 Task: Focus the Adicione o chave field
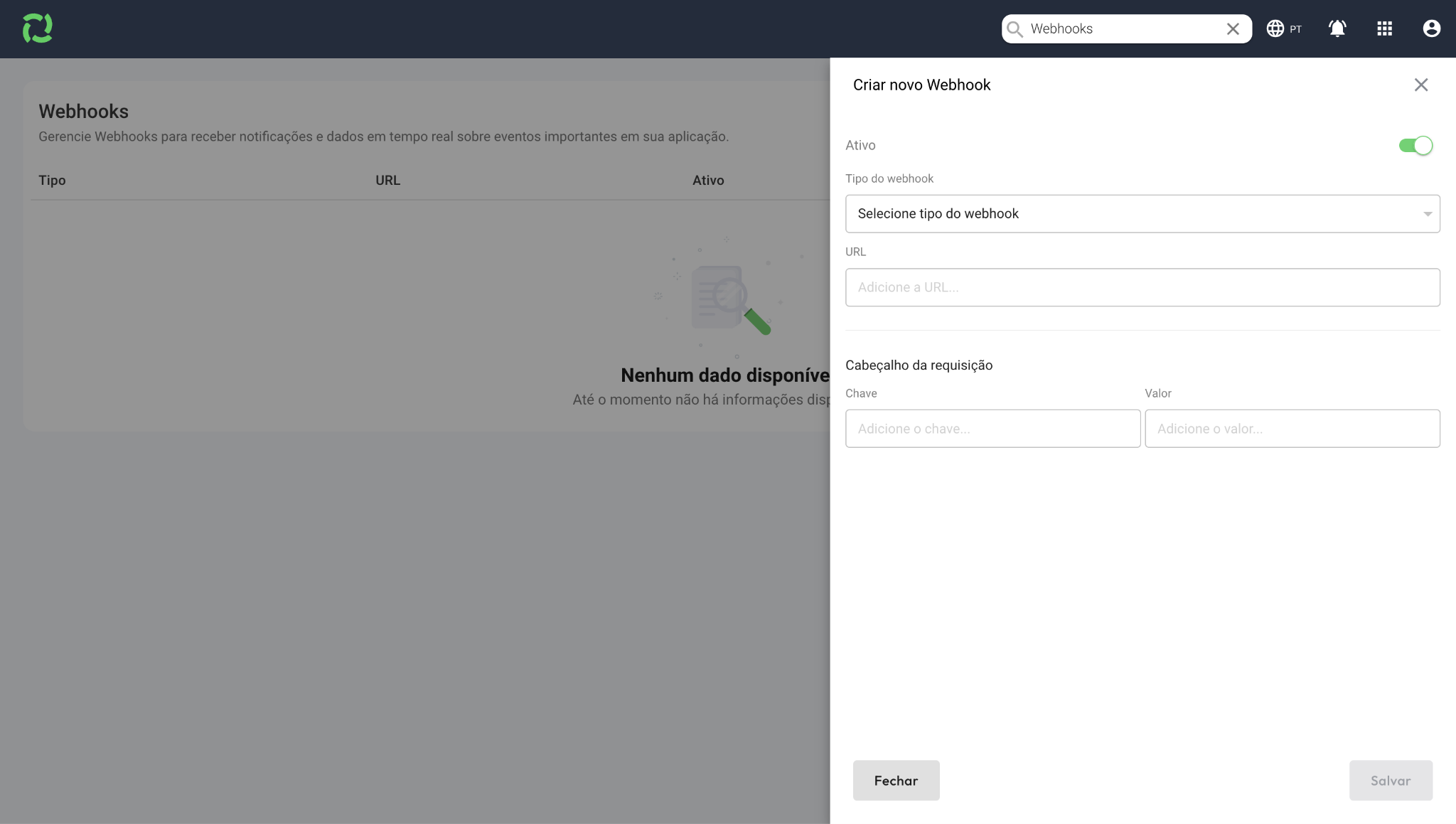pyautogui.click(x=993, y=429)
